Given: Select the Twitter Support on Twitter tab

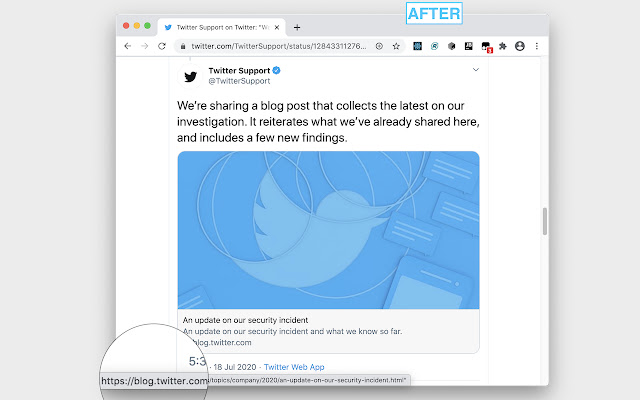Looking at the screenshot, I should click(x=222, y=27).
